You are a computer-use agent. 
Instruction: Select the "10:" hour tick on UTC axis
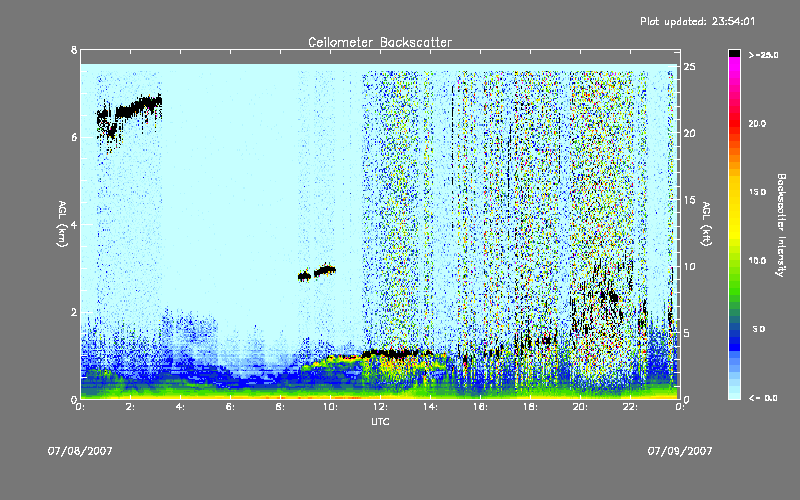[x=330, y=407]
